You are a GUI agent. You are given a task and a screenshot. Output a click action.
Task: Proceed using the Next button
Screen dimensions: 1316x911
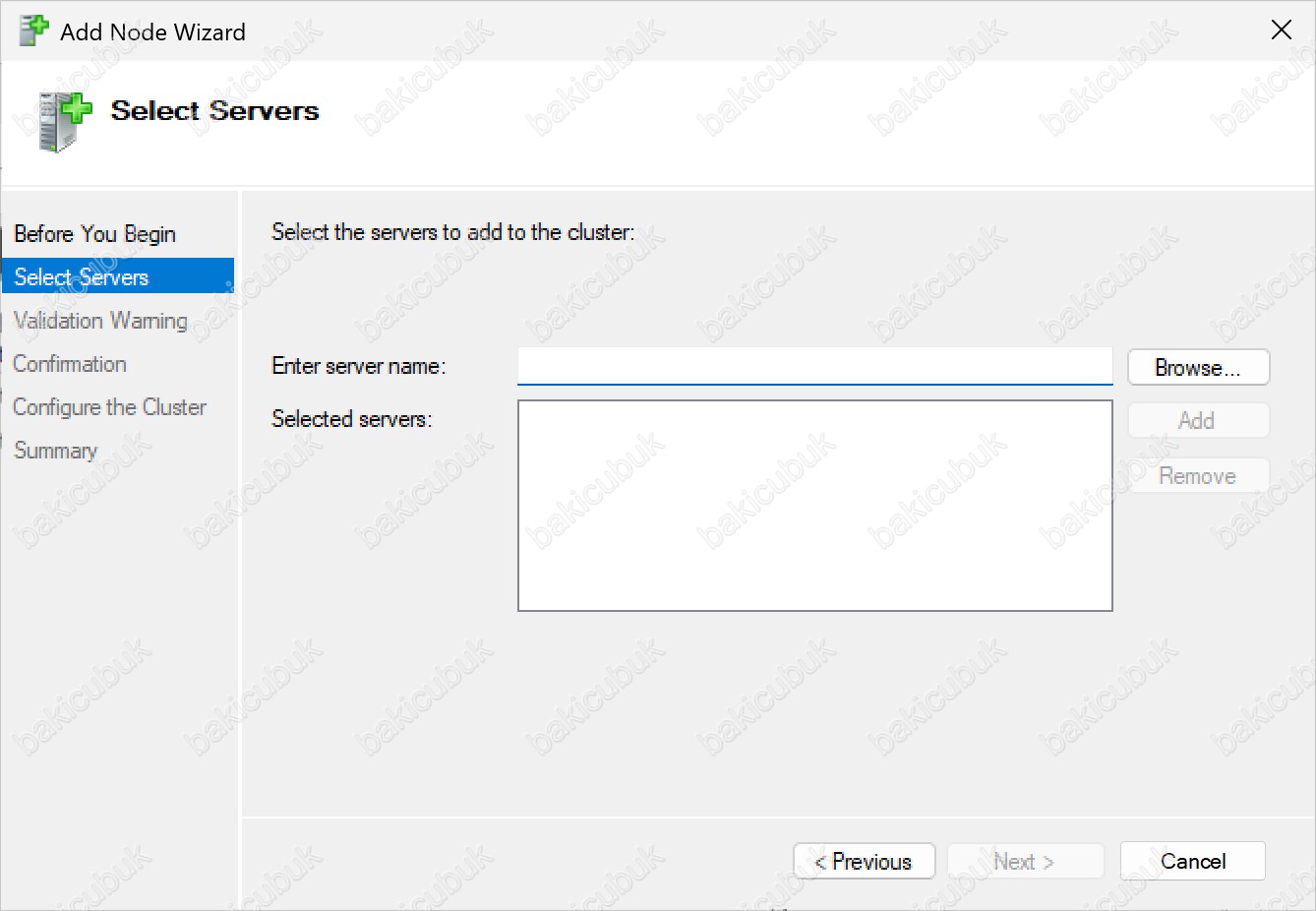pos(1025,862)
